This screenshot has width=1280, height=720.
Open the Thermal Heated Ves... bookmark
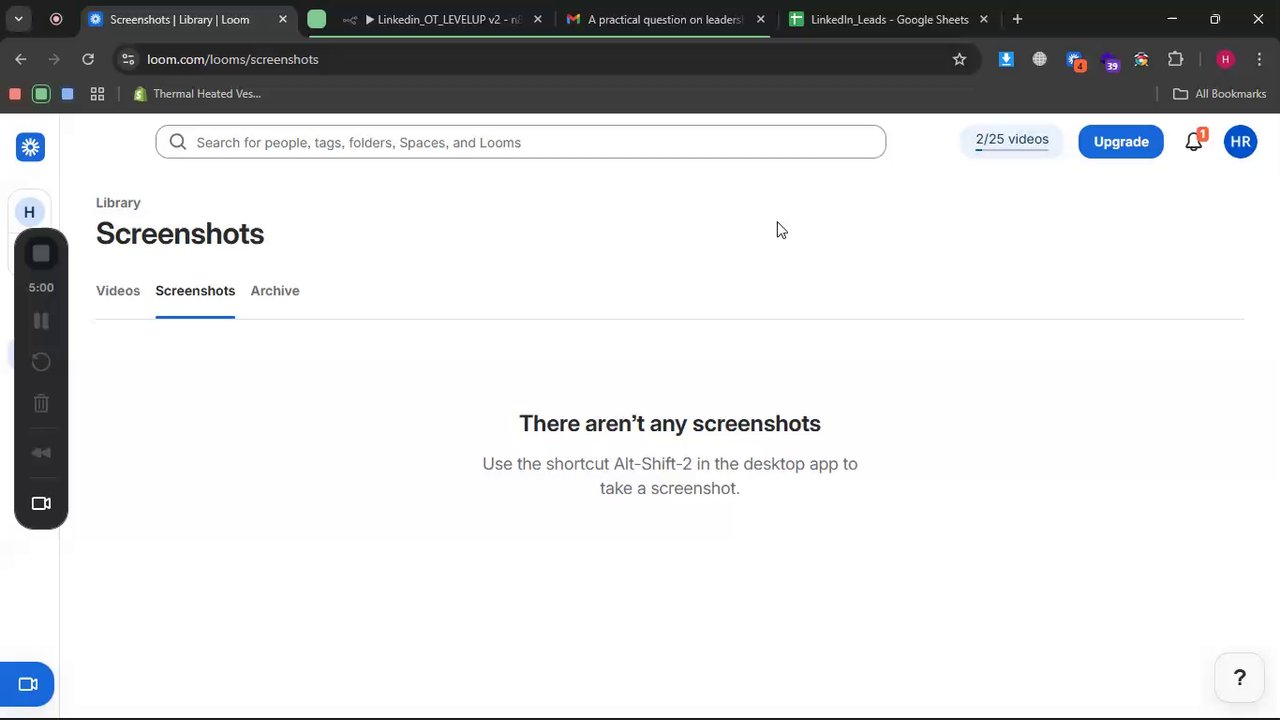[x=197, y=94]
